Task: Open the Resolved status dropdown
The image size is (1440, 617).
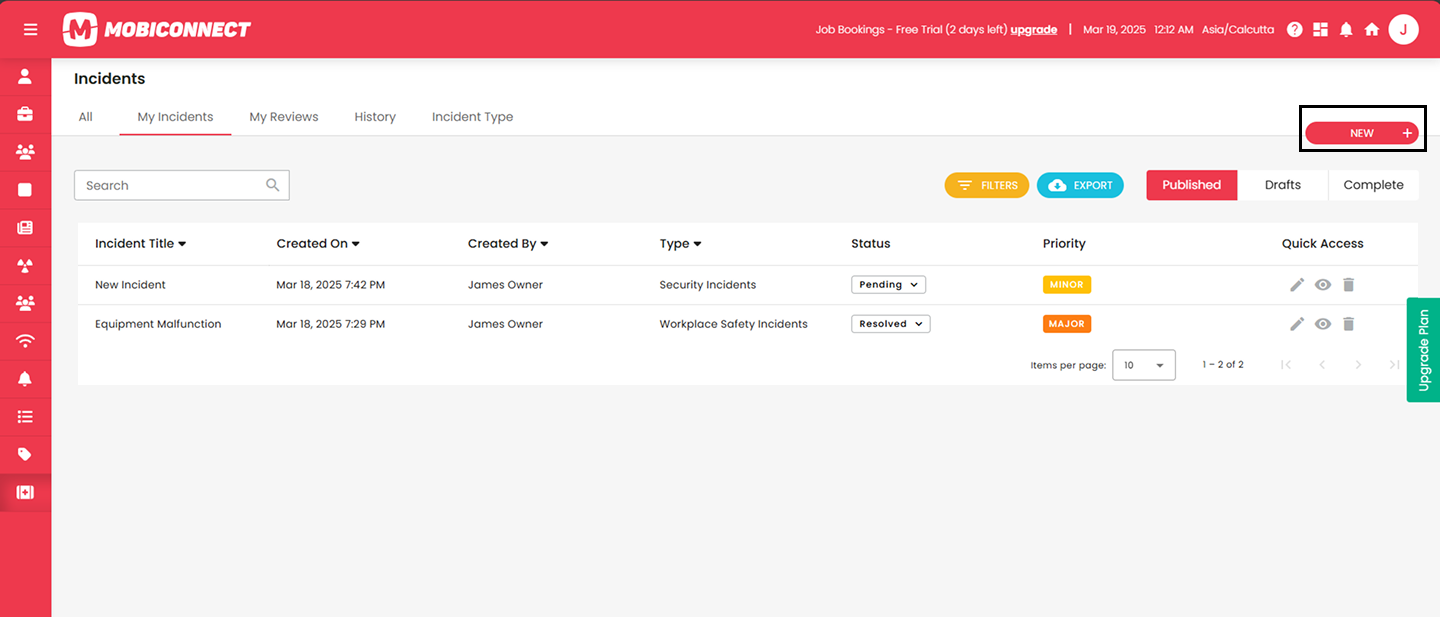Action: (x=890, y=323)
